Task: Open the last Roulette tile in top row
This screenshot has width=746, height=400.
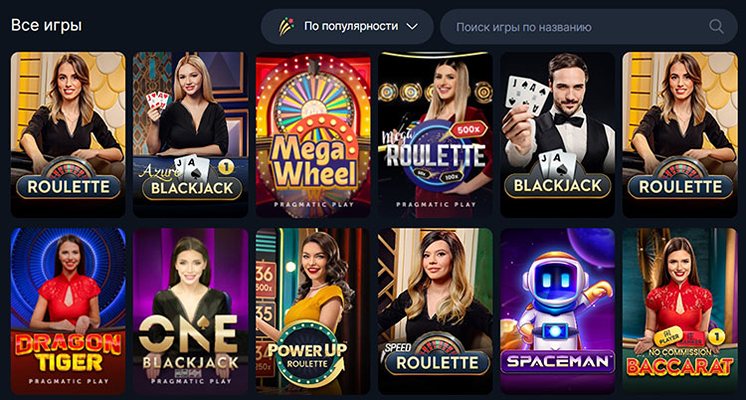Action: pyautogui.click(x=679, y=134)
